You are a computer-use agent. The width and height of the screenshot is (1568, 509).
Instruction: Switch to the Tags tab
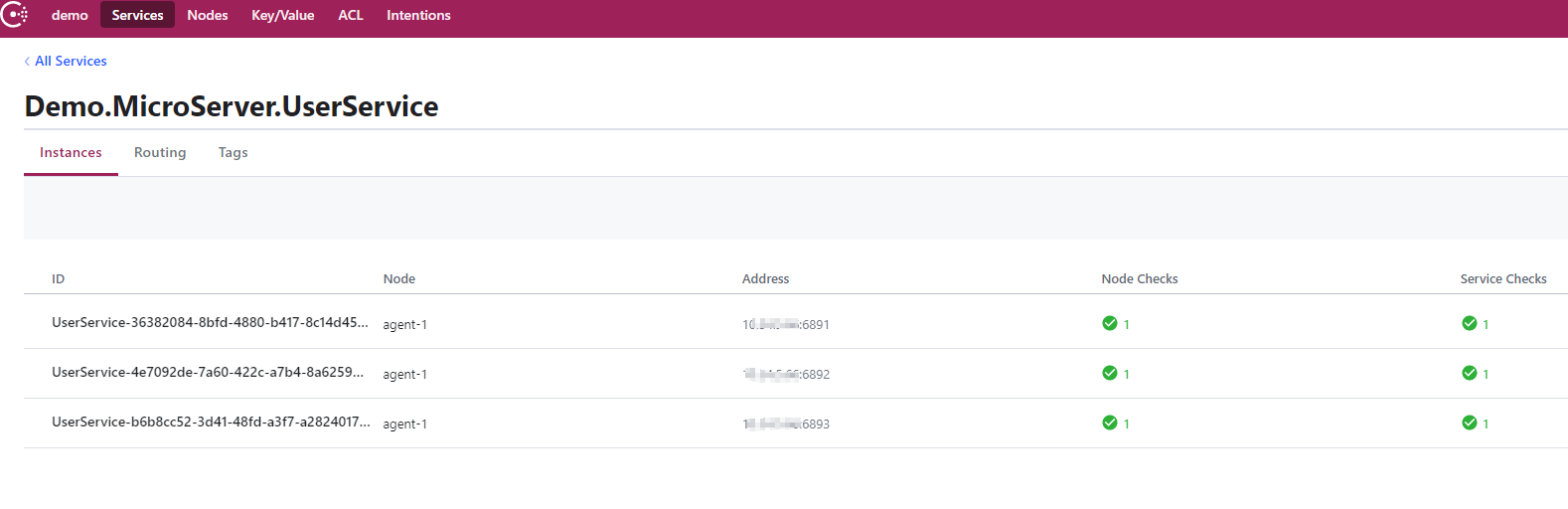click(234, 152)
